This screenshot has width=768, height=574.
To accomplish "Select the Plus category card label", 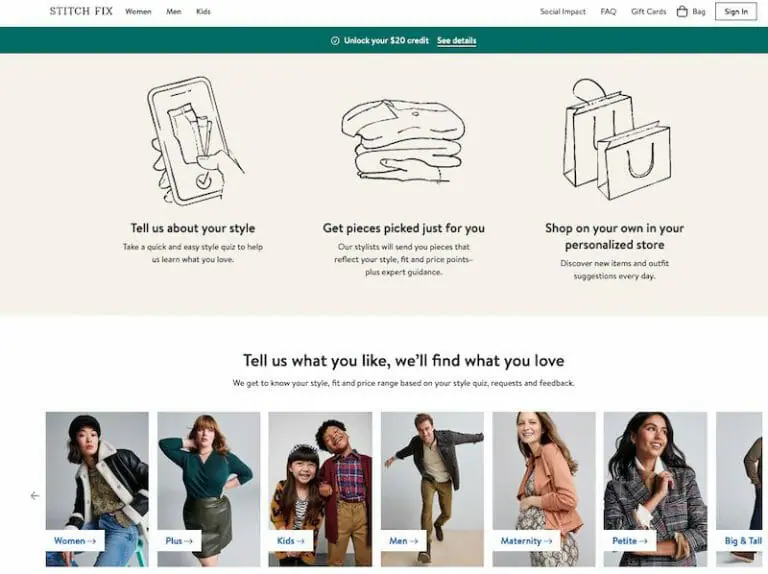I will click(179, 541).
